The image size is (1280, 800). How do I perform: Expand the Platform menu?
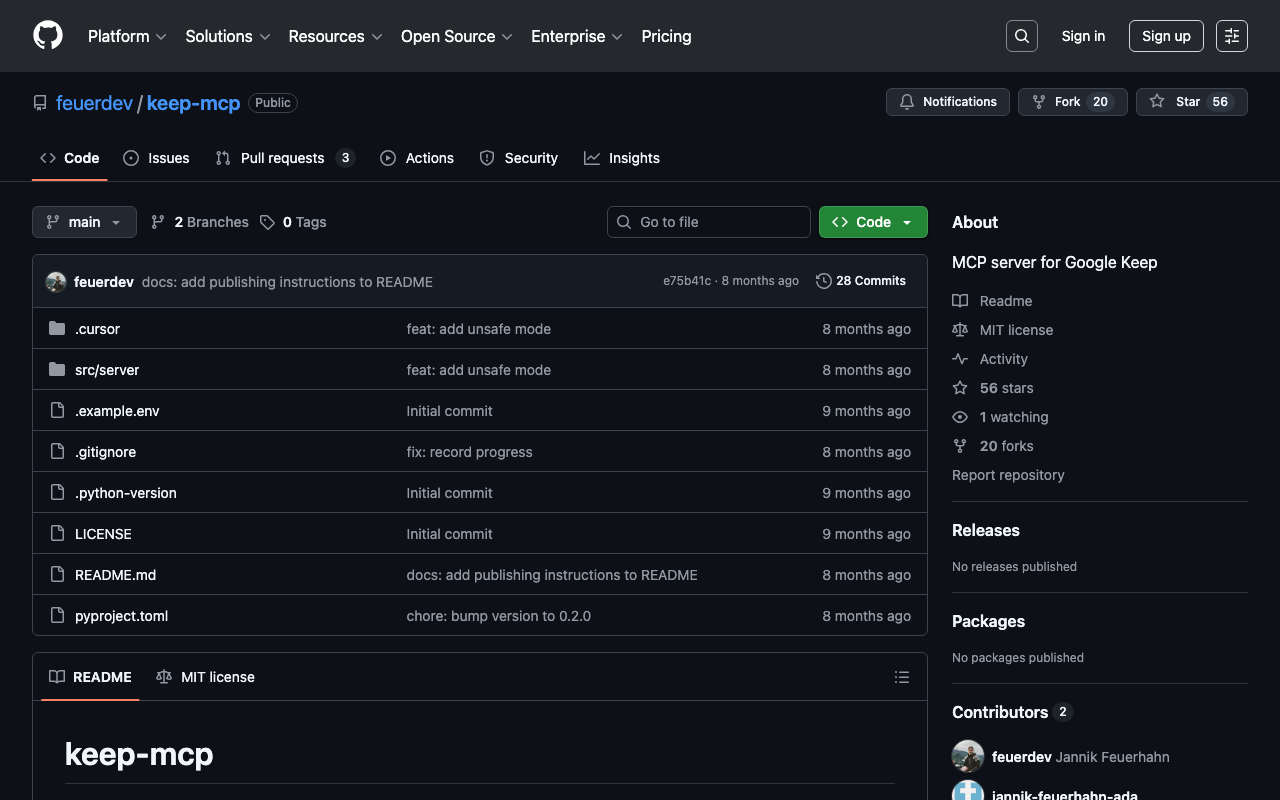click(127, 36)
